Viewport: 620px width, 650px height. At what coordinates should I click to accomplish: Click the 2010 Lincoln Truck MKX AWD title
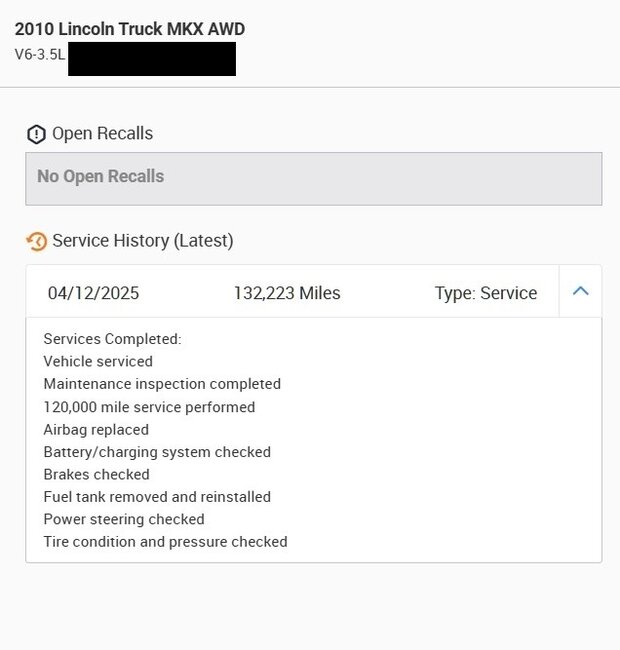click(x=130, y=29)
